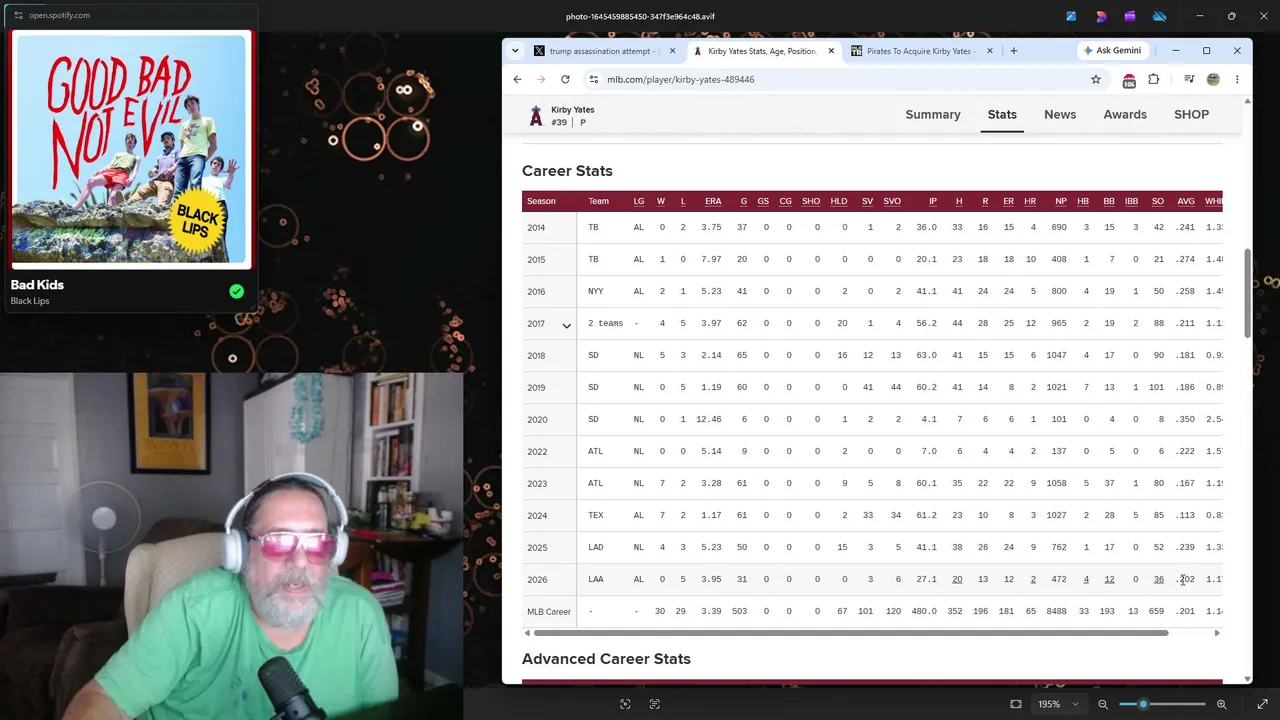The width and height of the screenshot is (1280, 720).
Task: Open the Summary section of the player page
Action: coord(933,114)
